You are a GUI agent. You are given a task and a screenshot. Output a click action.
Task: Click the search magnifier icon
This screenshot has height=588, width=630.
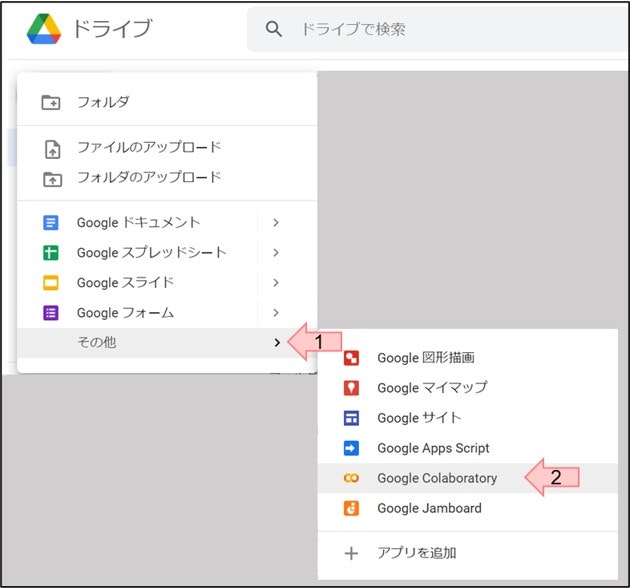pyautogui.click(x=274, y=29)
